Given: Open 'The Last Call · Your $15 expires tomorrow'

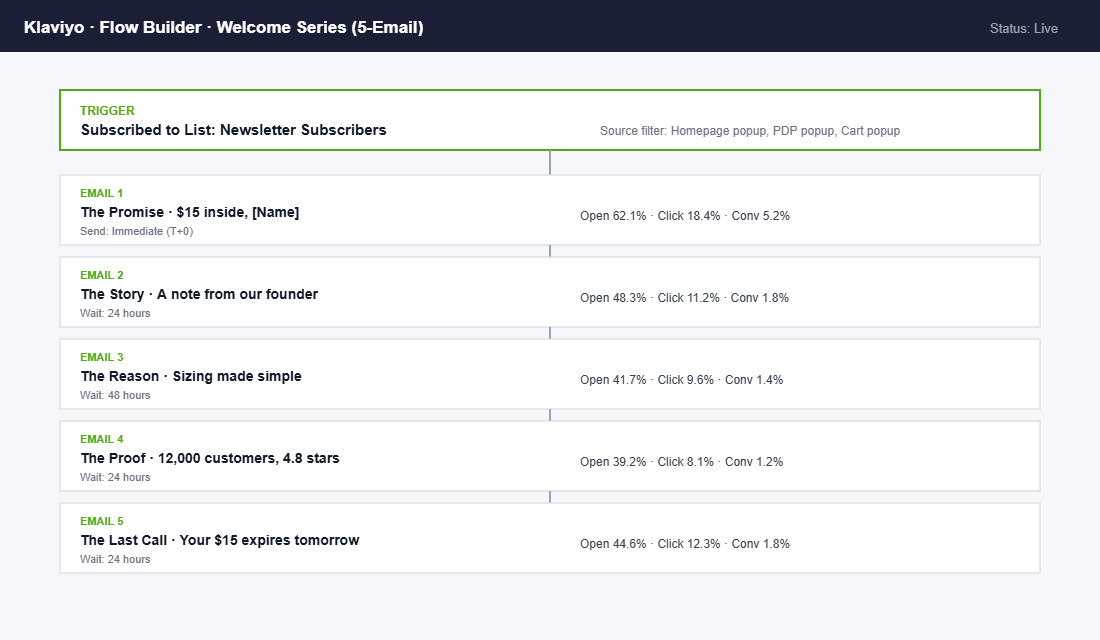Looking at the screenshot, I should [220, 540].
